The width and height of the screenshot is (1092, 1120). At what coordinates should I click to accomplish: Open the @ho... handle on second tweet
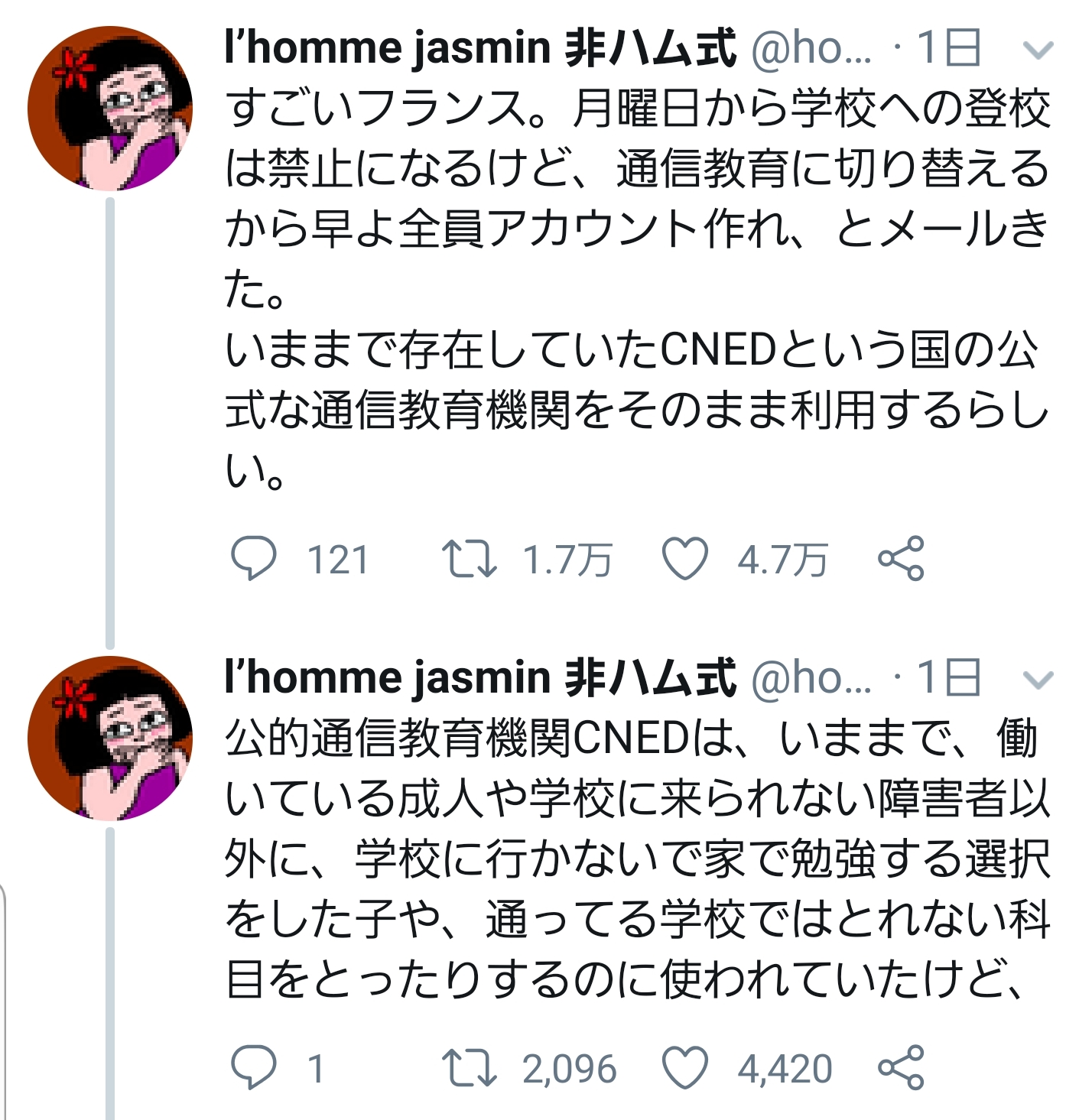point(811,678)
